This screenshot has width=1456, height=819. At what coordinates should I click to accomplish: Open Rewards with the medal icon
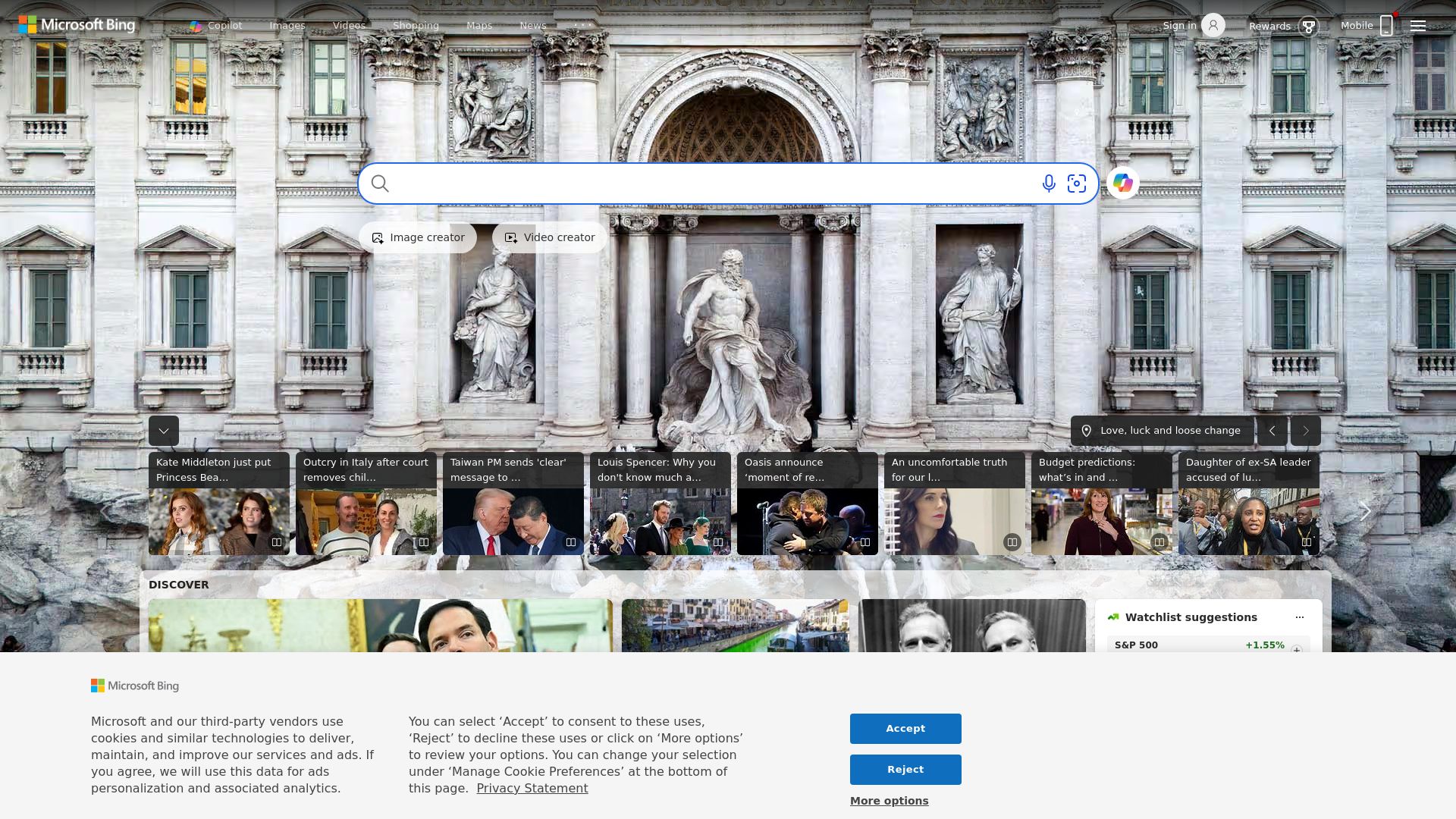tap(1309, 26)
